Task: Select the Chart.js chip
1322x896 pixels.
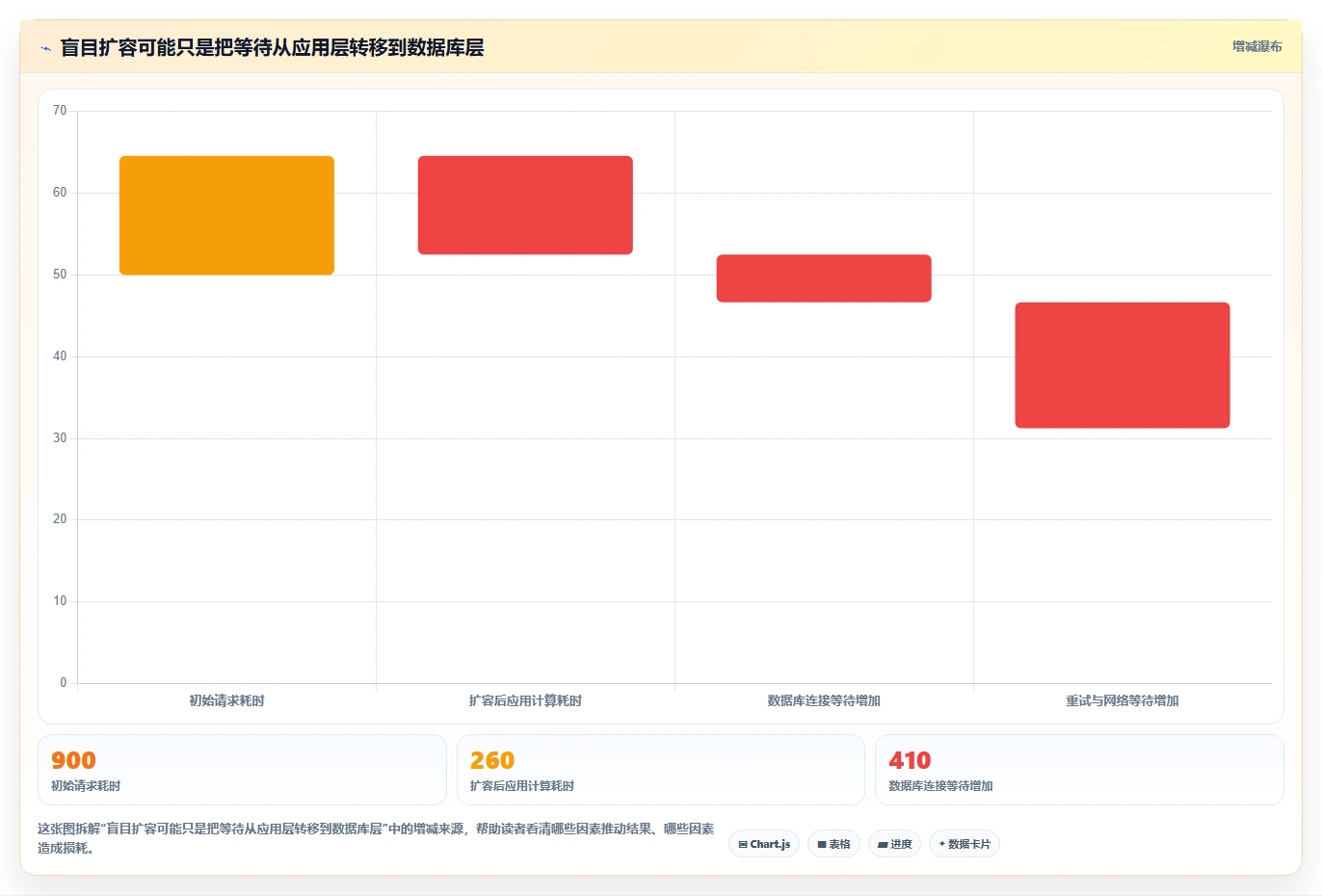Action: tap(764, 844)
